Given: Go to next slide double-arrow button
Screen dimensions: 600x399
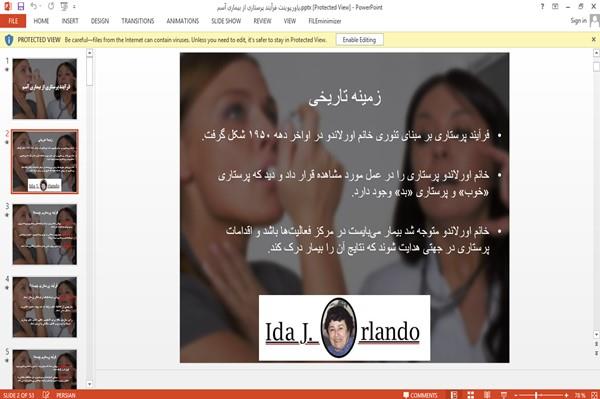Looking at the screenshot, I should coord(596,353).
